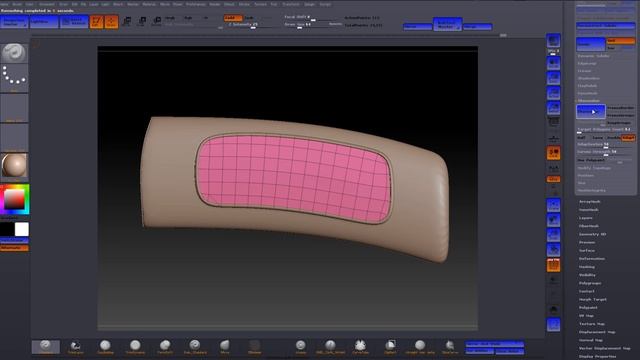Select the white secondary color swatch
This screenshot has width=640, height=360.
pyautogui.click(x=22, y=229)
